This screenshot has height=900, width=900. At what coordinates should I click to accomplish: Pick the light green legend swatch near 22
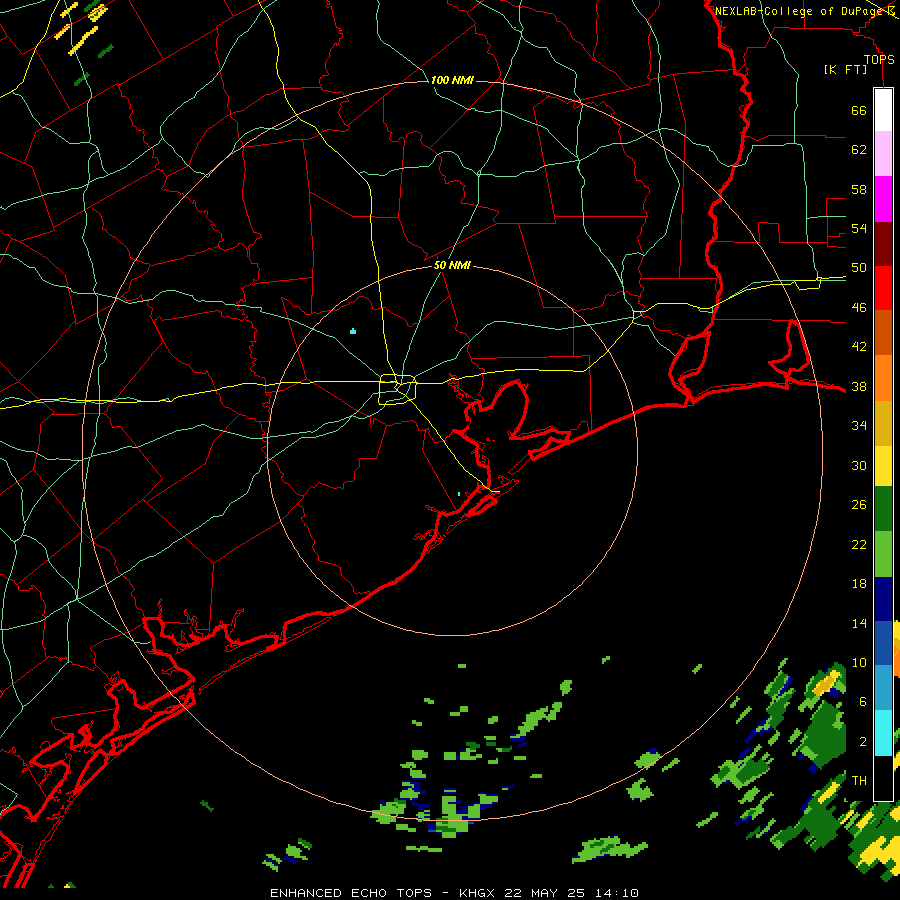coord(883,553)
